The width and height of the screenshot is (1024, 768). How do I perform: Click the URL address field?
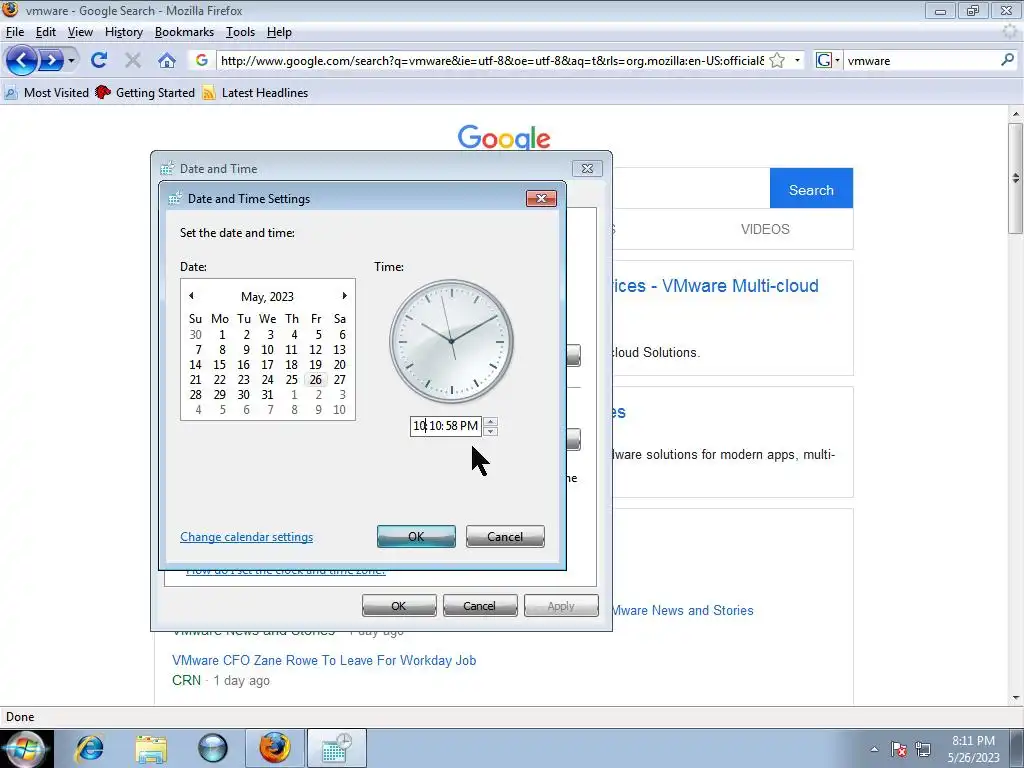point(492,61)
